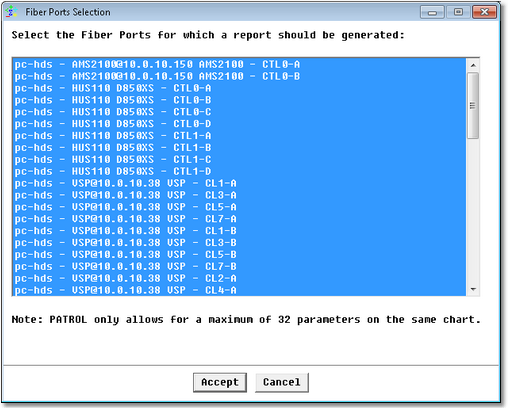The image size is (508, 410).
Task: Click the Fiber Ports Selection title icon
Action: point(12,12)
